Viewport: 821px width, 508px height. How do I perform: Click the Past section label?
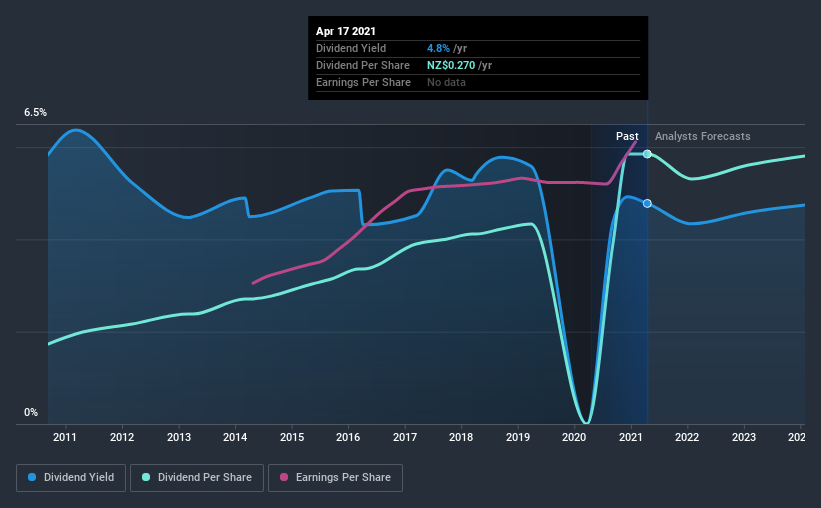pyautogui.click(x=627, y=136)
